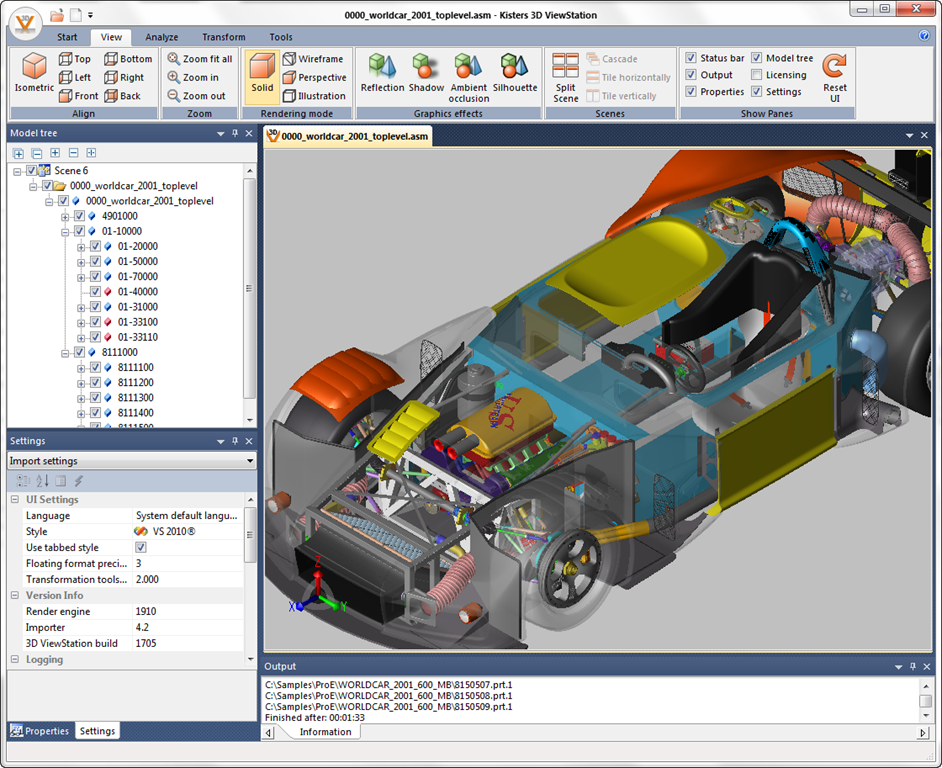This screenshot has height=768, width=942.
Task: Close the Model tree pane
Action: (x=249, y=133)
